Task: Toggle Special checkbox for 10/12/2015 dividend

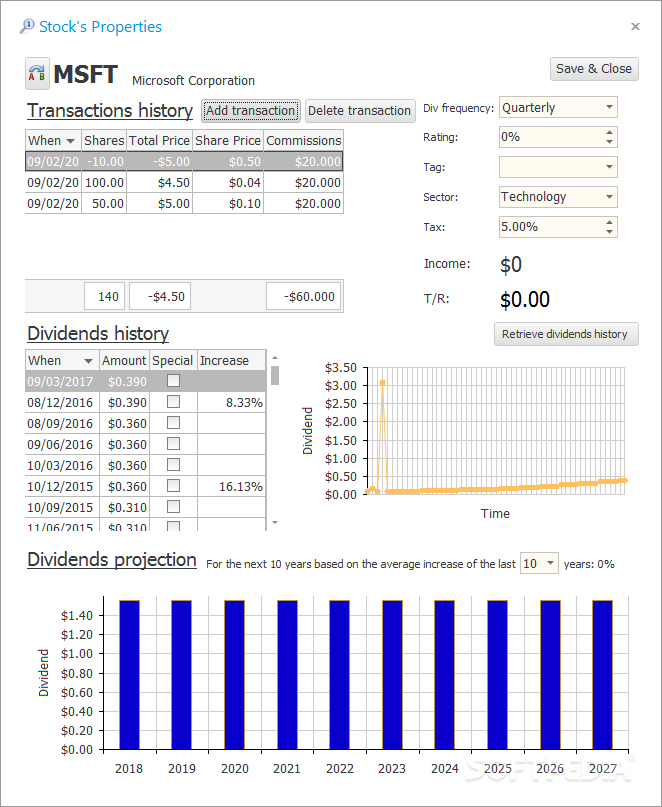Action: 173,485
